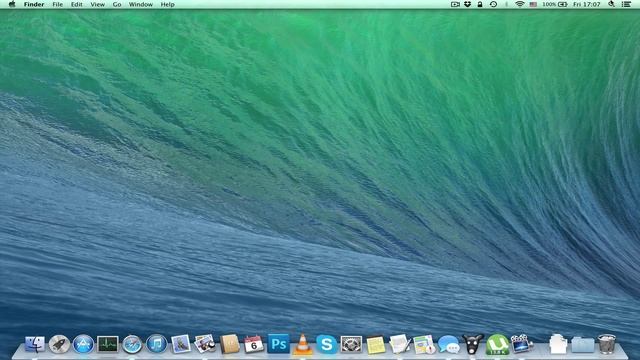The width and height of the screenshot is (640, 360).
Task: Click the screen recording camera menu bar icon
Action: 456,4
